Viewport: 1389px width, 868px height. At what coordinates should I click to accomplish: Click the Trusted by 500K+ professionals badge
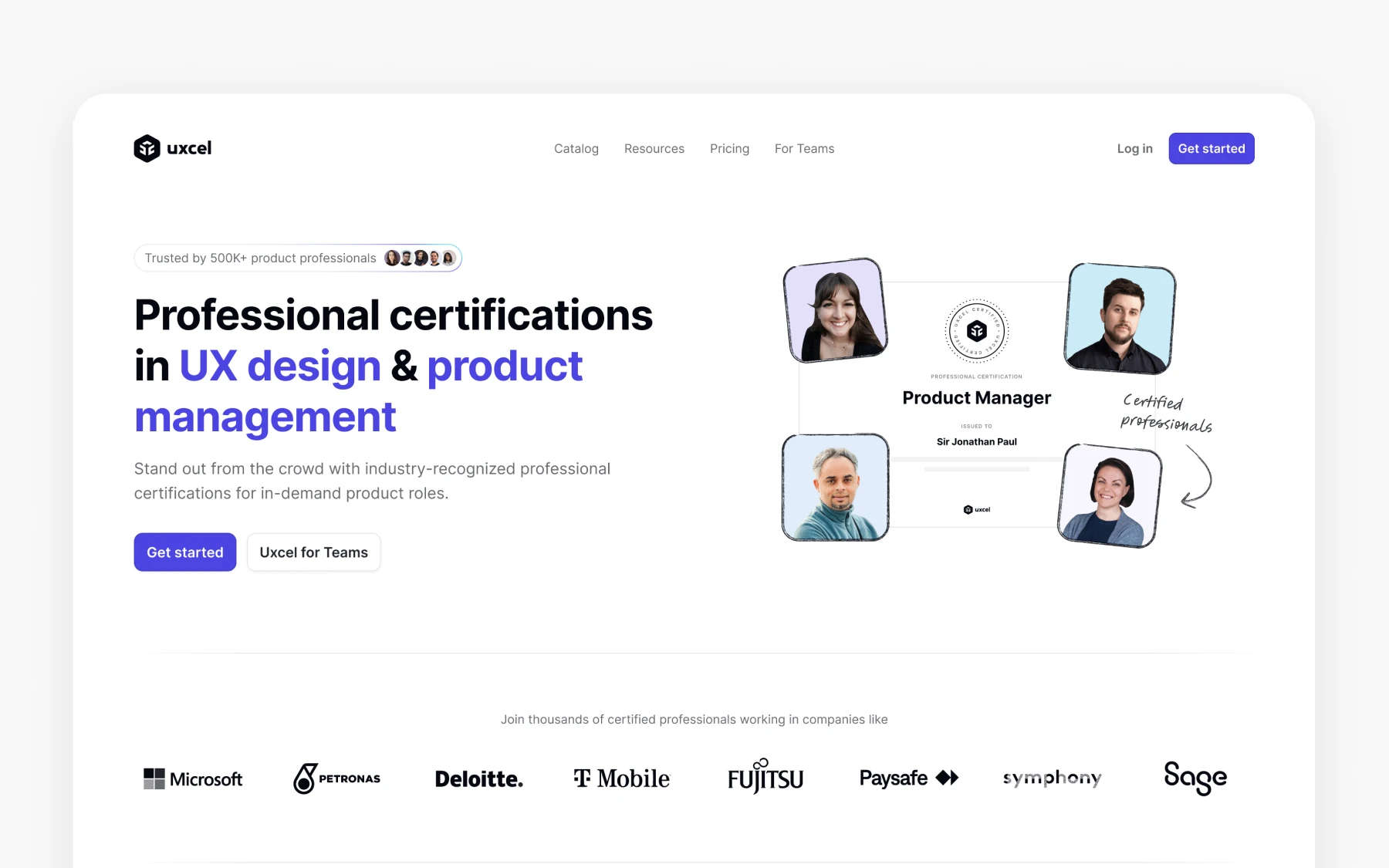[298, 258]
